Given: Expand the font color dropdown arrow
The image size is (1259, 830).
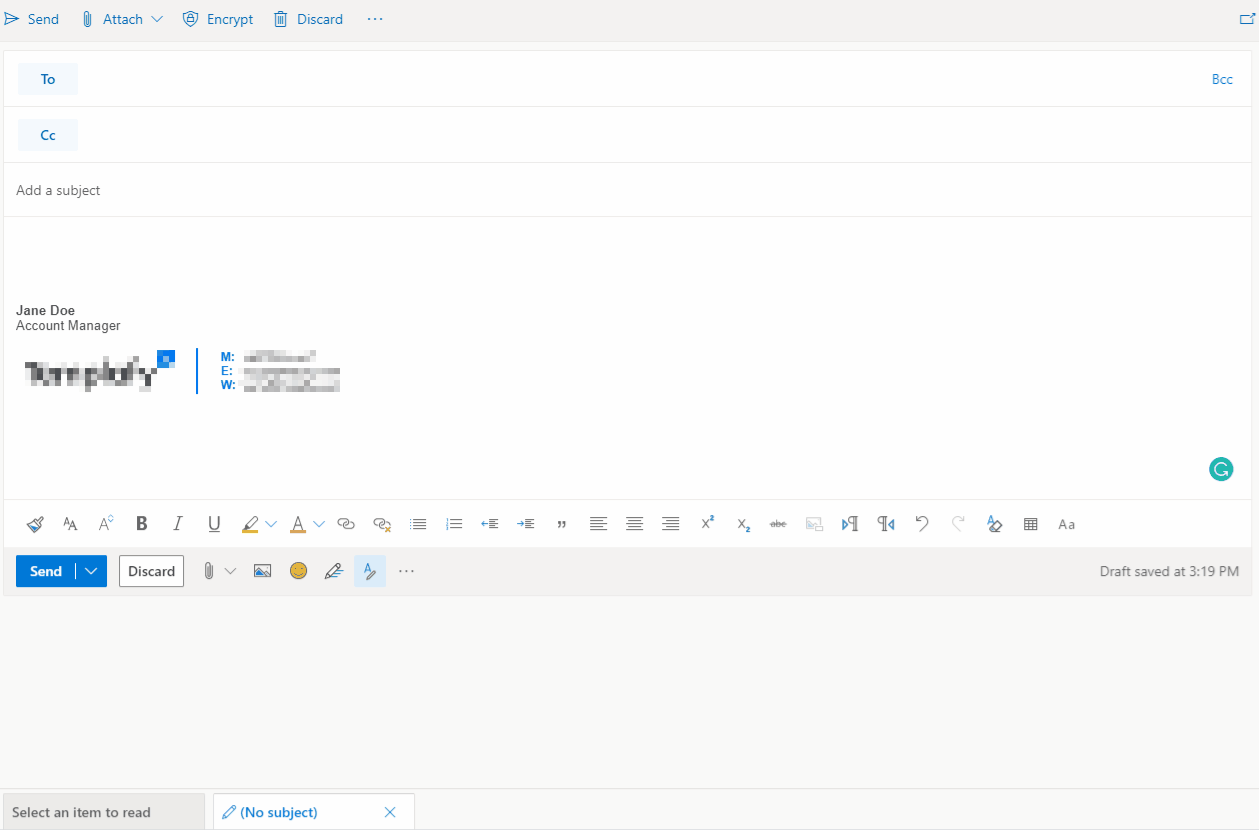Looking at the screenshot, I should [x=319, y=524].
